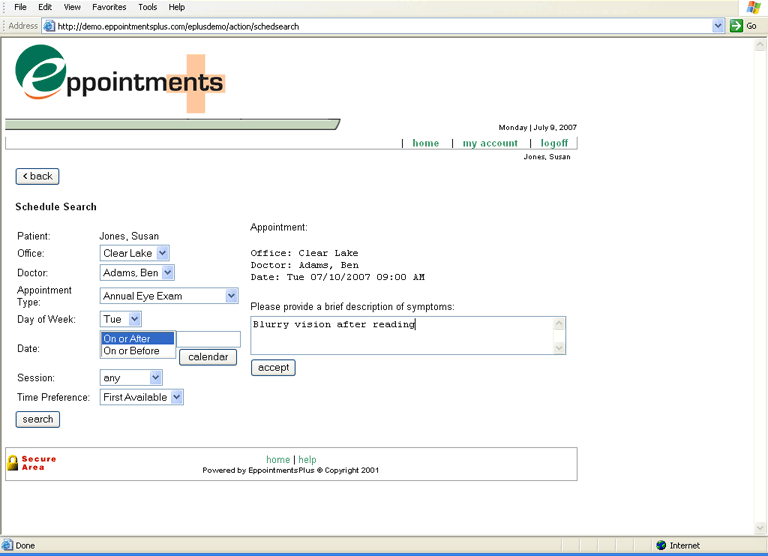Open the Appointment Type dropdown
The width and height of the screenshot is (768, 556).
click(169, 296)
